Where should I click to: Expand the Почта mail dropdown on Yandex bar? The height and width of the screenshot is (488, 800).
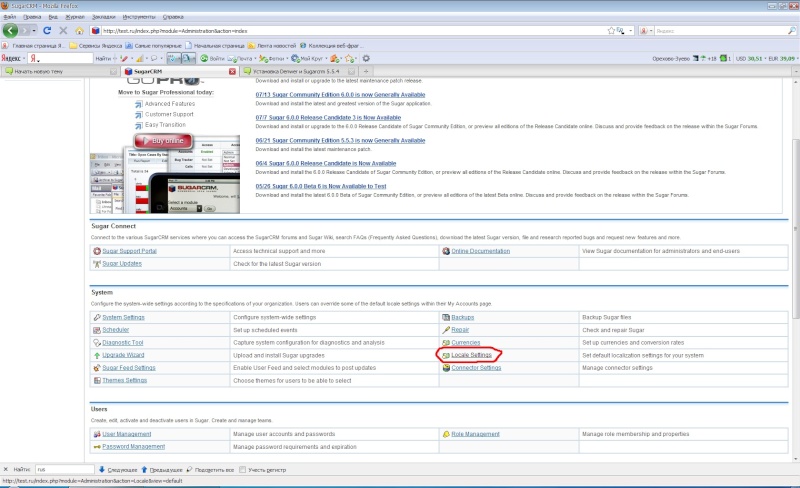point(255,58)
